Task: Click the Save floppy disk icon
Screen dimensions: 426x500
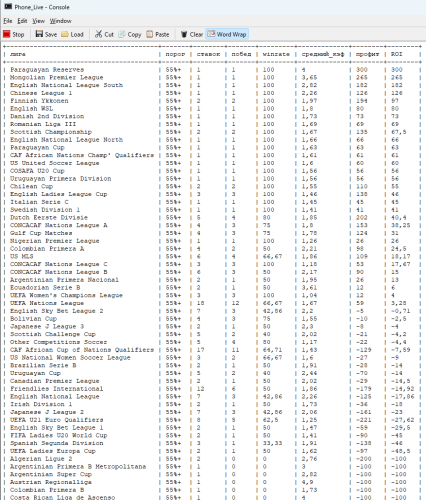Action: pyautogui.click(x=39, y=34)
